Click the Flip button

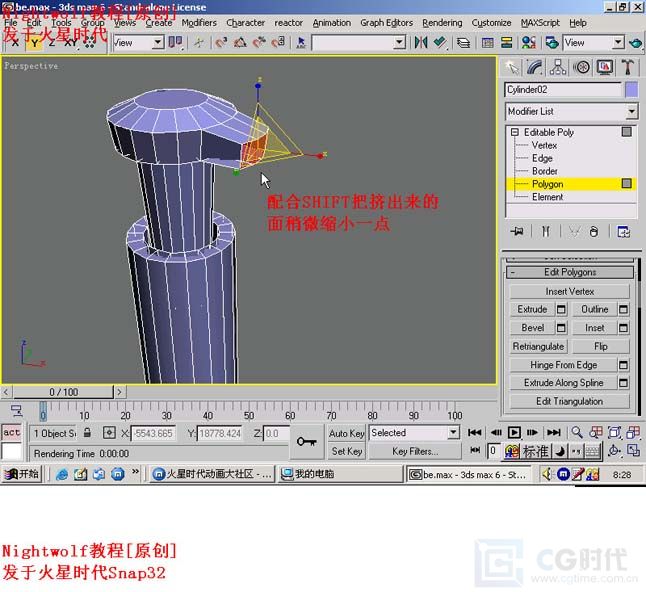click(x=601, y=346)
